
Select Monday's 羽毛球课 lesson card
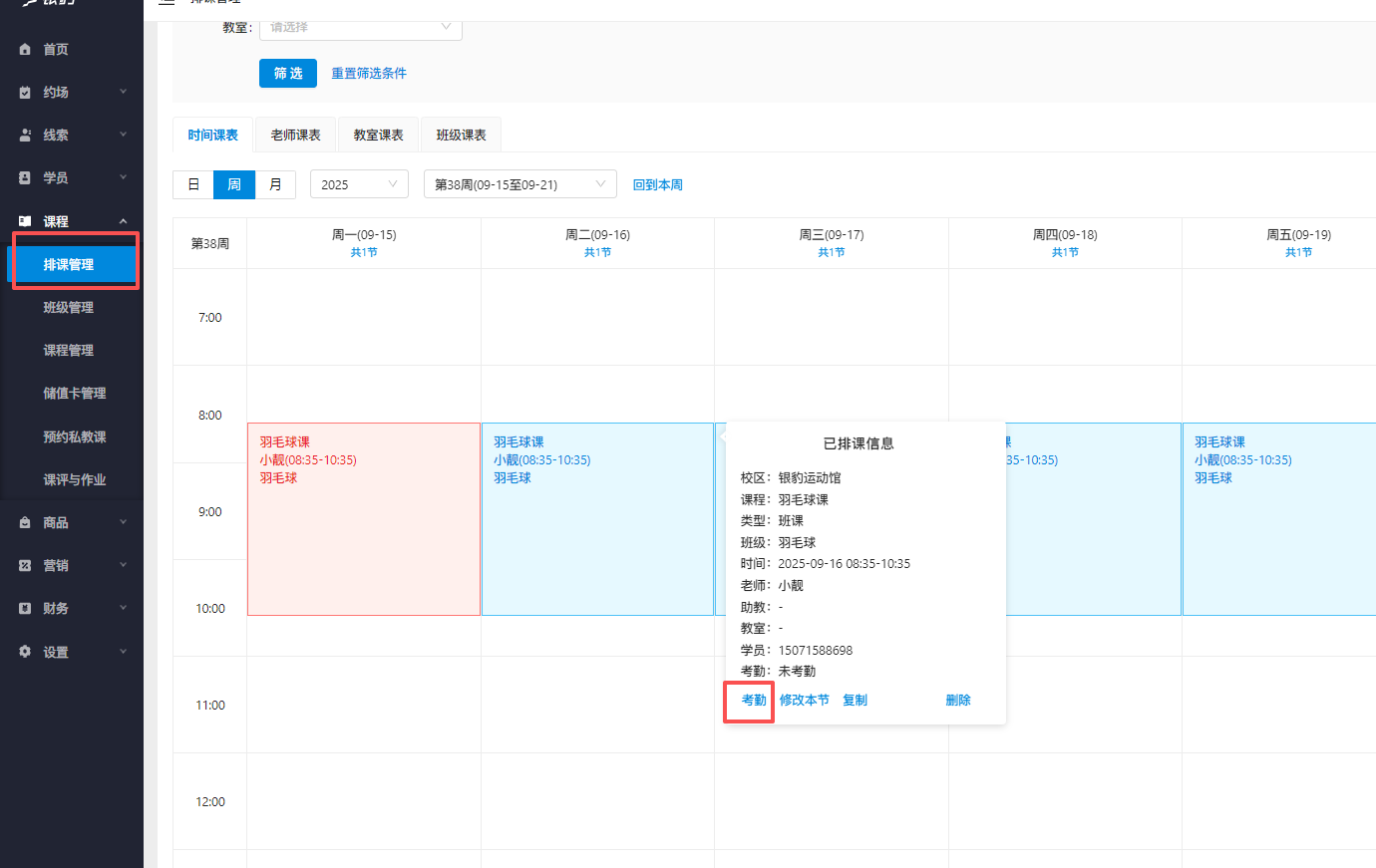pyautogui.click(x=363, y=518)
